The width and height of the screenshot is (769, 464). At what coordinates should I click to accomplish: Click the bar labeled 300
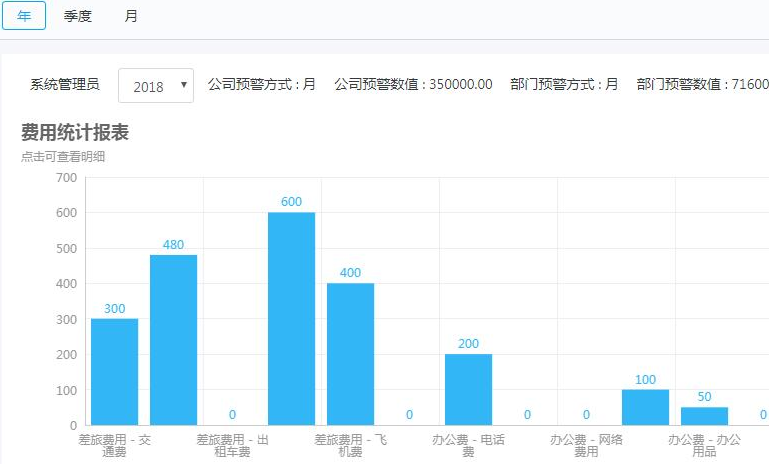(114, 372)
